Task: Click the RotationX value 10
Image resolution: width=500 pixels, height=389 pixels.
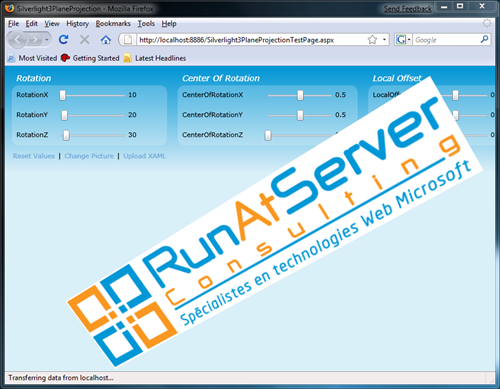Action: tap(132, 95)
